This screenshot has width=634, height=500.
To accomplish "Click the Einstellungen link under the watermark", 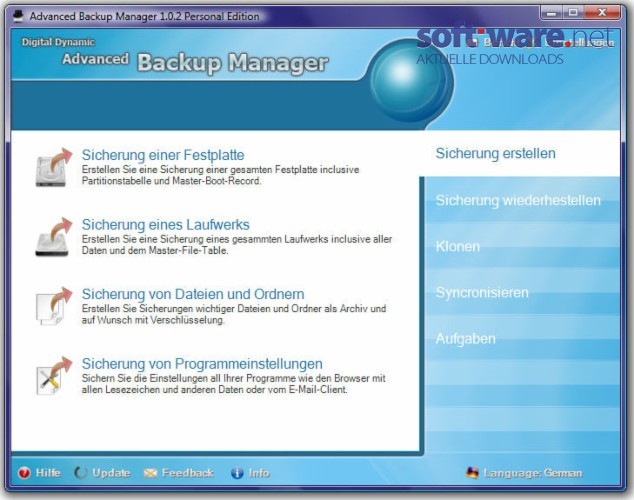I will pyautogui.click(x=579, y=42).
